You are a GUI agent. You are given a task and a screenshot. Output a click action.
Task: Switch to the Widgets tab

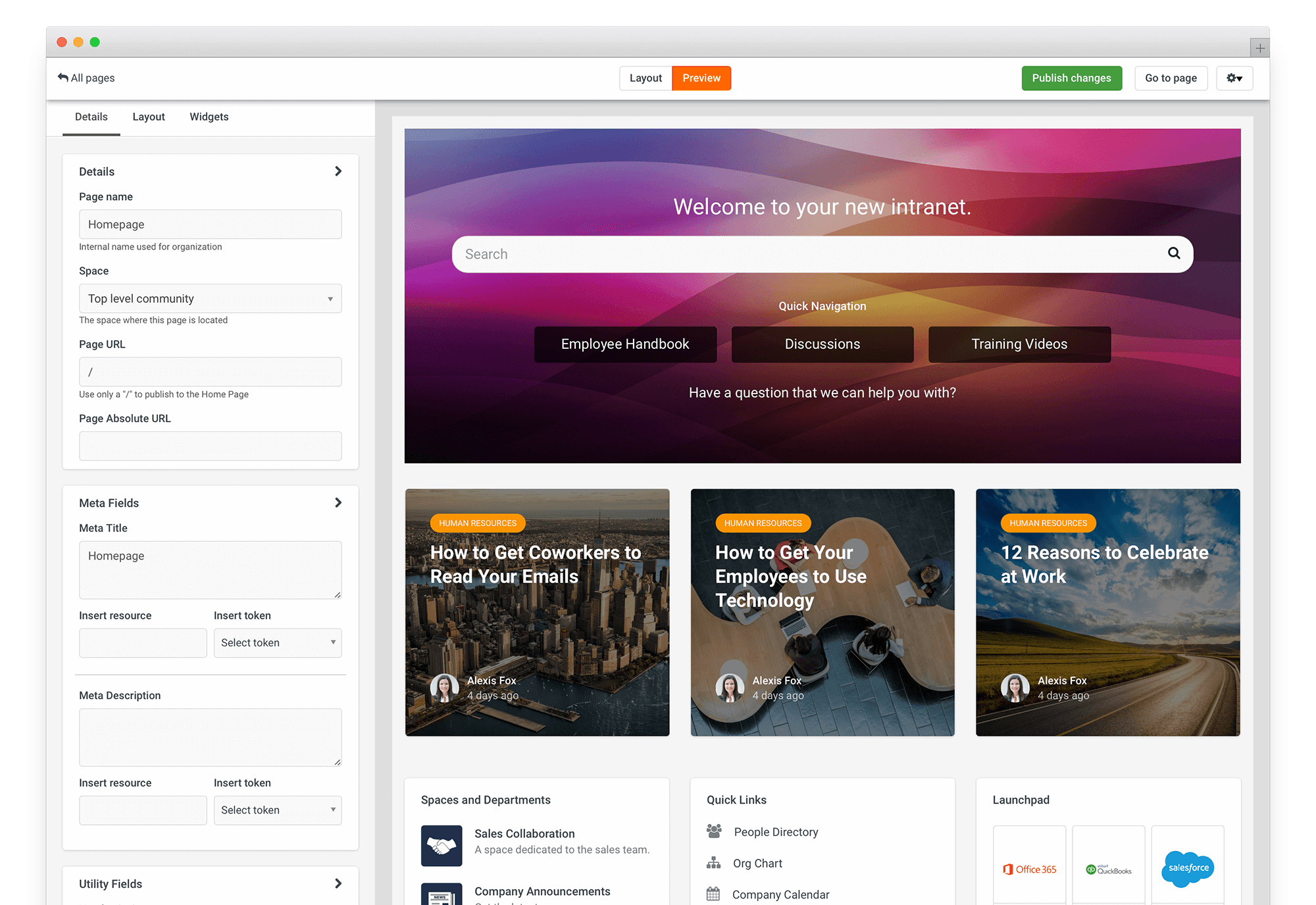click(209, 117)
